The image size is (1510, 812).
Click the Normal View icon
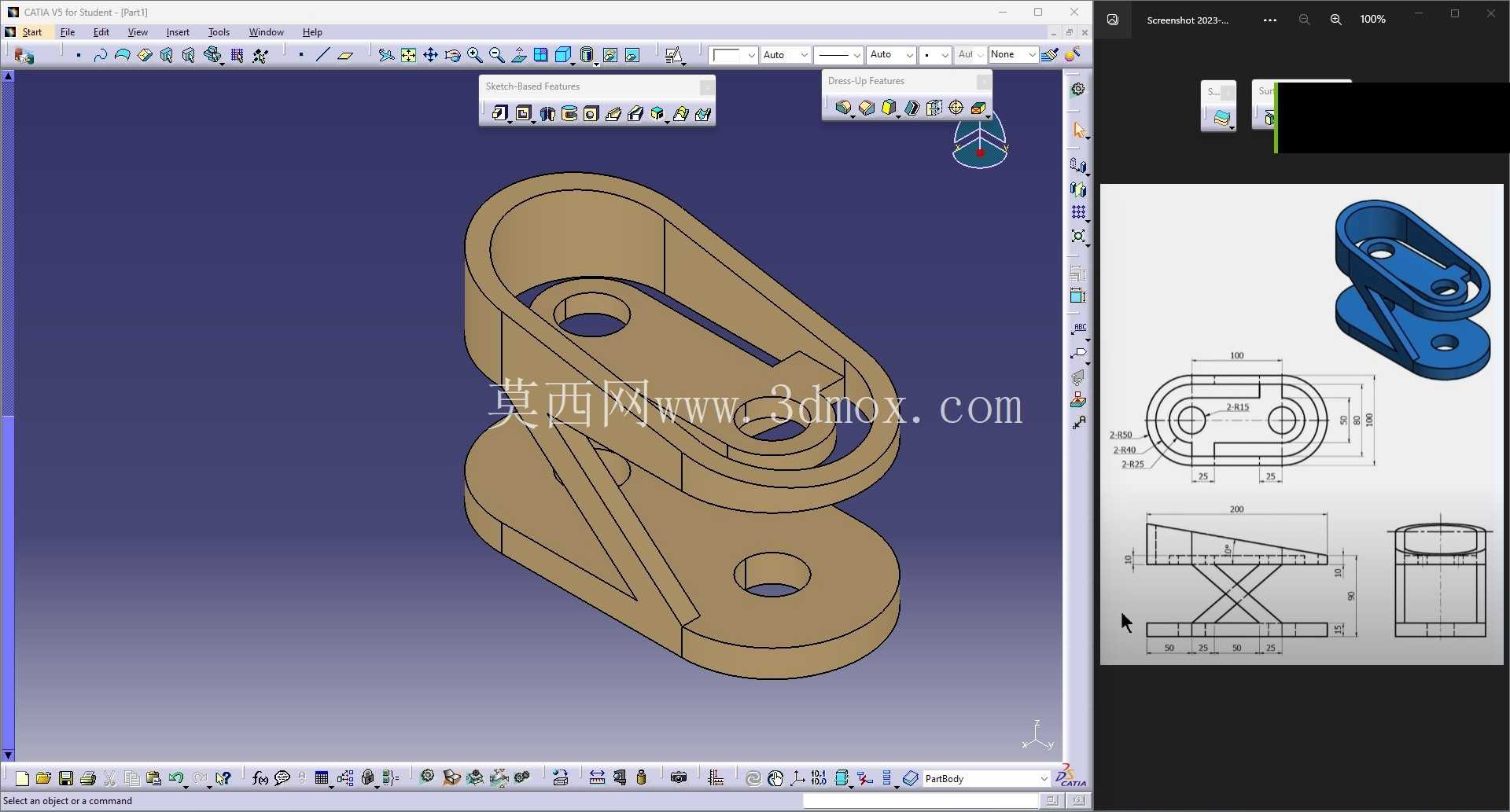[x=518, y=55]
